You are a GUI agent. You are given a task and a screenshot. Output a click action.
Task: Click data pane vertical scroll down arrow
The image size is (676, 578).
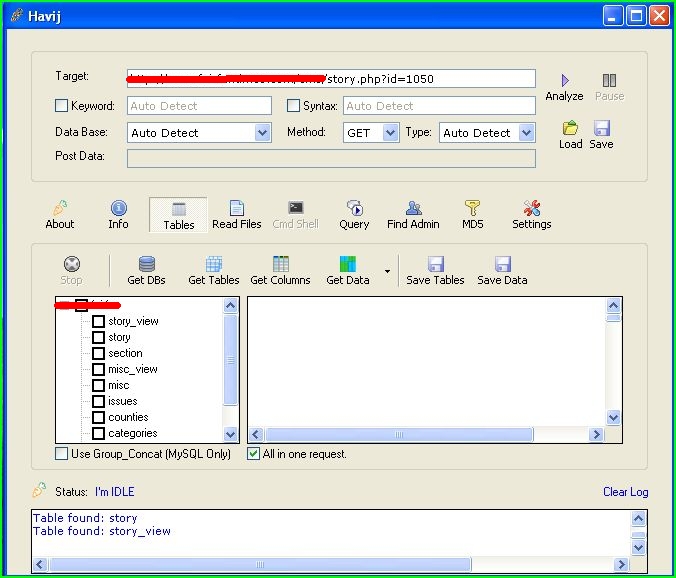(x=613, y=417)
